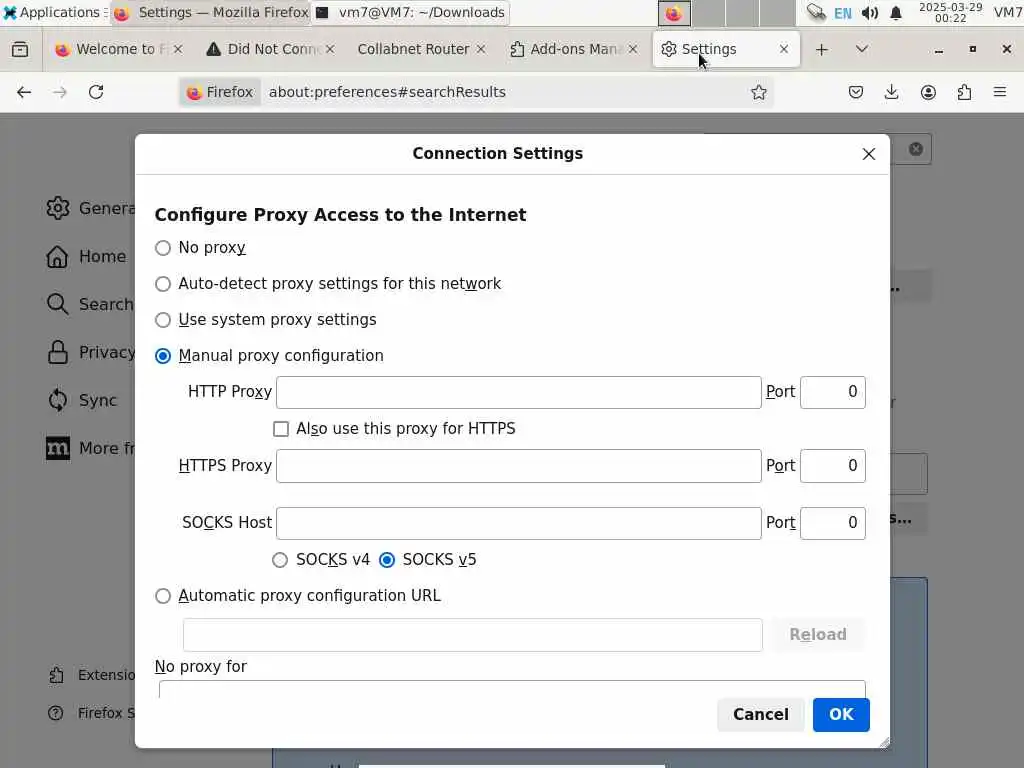Viewport: 1024px width, 768px height.
Task: Open the Downloads toolbar icon
Action: pos(892,92)
